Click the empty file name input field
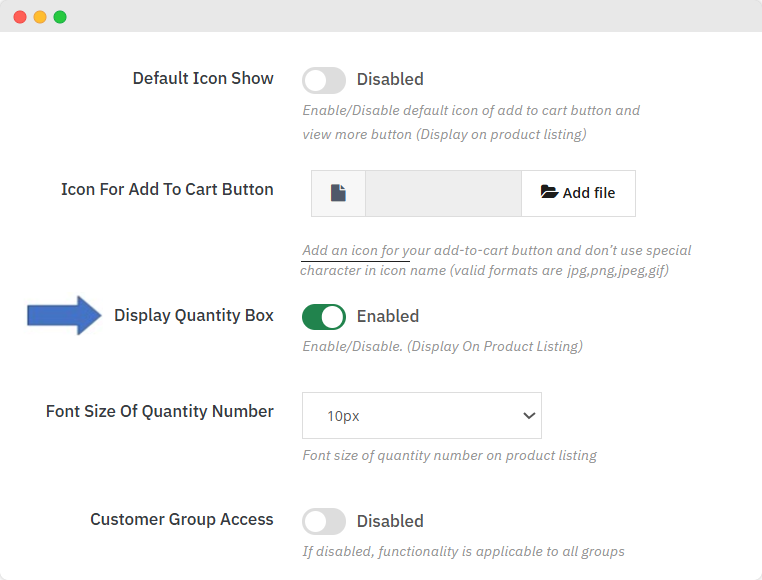 click(443, 193)
